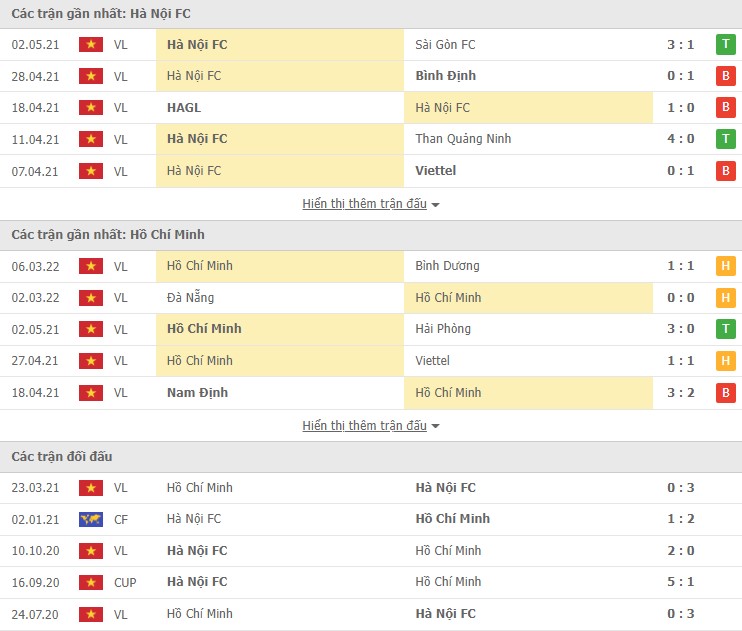Click the Vietnam flag on the 06.03.22 match
Viewport: 742px width, 631px height.
(91, 266)
